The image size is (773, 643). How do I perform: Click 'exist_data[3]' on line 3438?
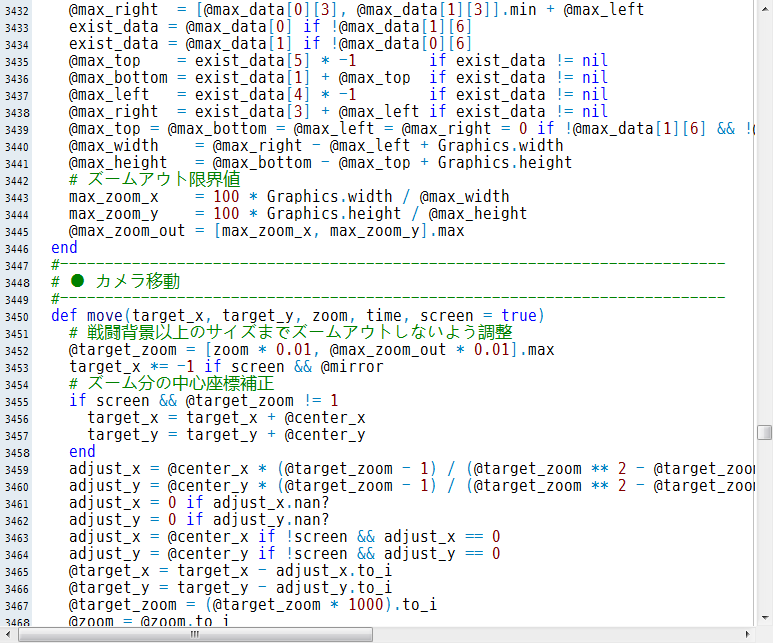click(252, 111)
